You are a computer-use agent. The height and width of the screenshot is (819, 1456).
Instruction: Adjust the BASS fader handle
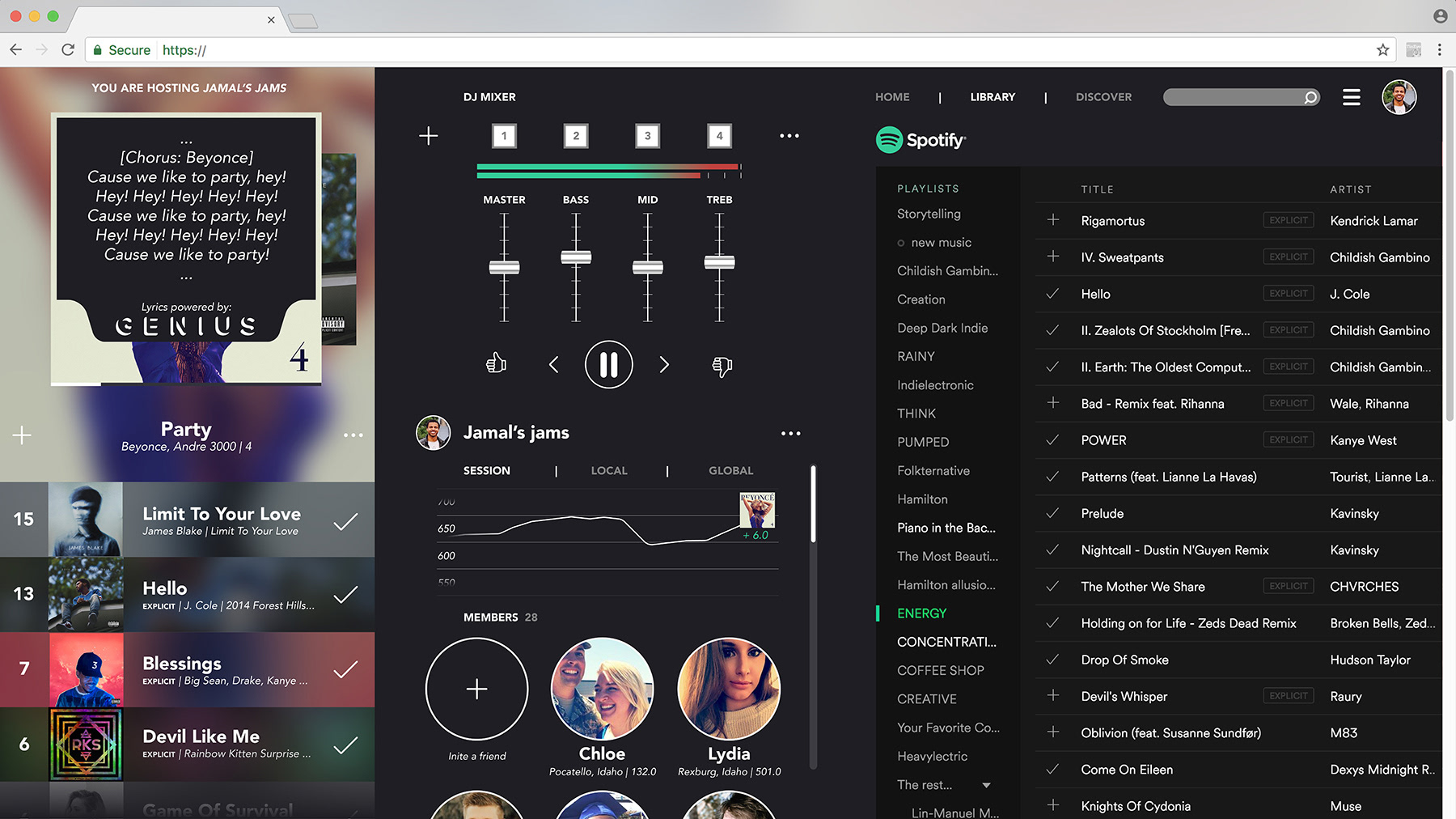[x=576, y=257]
